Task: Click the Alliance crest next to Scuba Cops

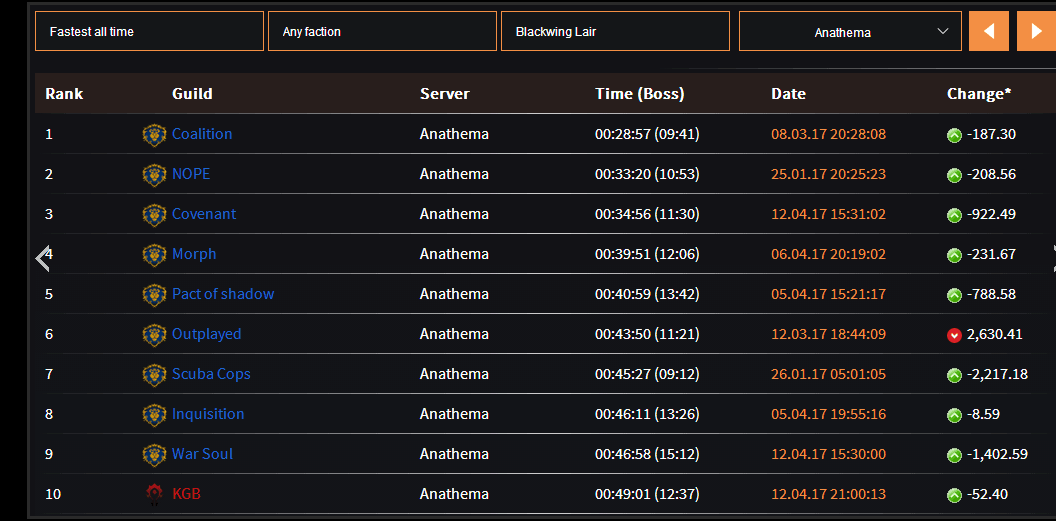Action: [154, 375]
